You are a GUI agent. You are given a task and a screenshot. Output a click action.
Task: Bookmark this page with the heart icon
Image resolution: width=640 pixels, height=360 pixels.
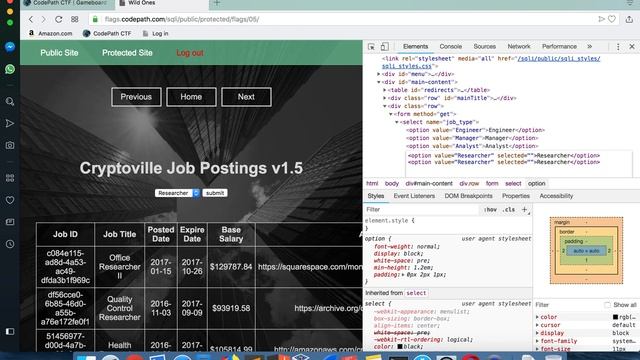pyautogui.click(x=611, y=19)
